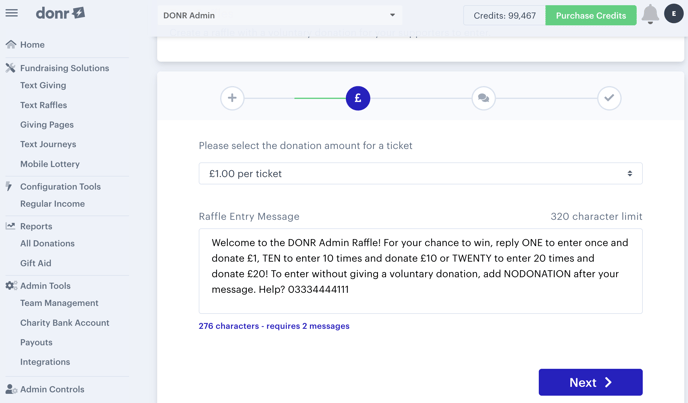The height and width of the screenshot is (403, 688).
Task: Click the Credits: 99,467 display
Action: coord(505,15)
